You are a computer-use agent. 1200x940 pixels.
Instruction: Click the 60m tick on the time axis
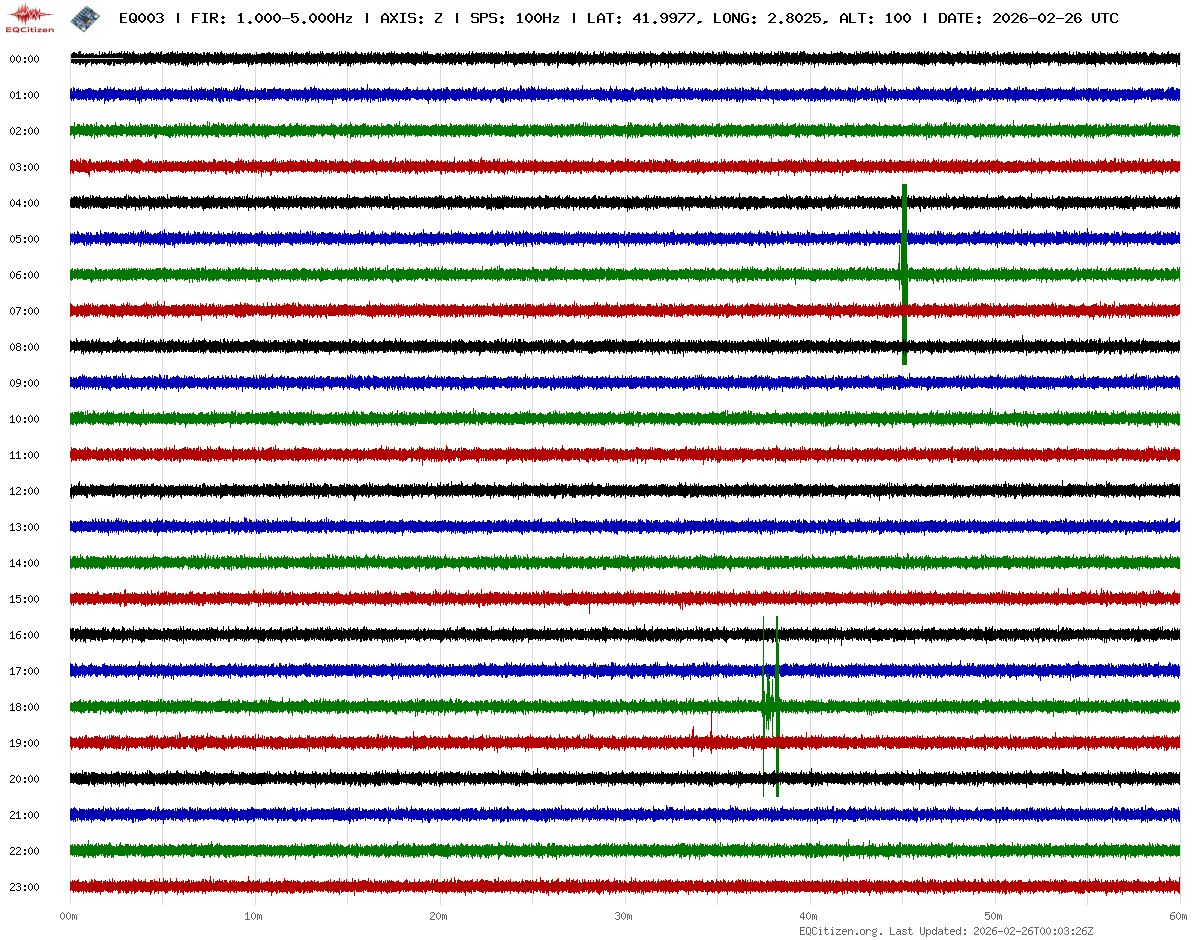coord(1178,916)
